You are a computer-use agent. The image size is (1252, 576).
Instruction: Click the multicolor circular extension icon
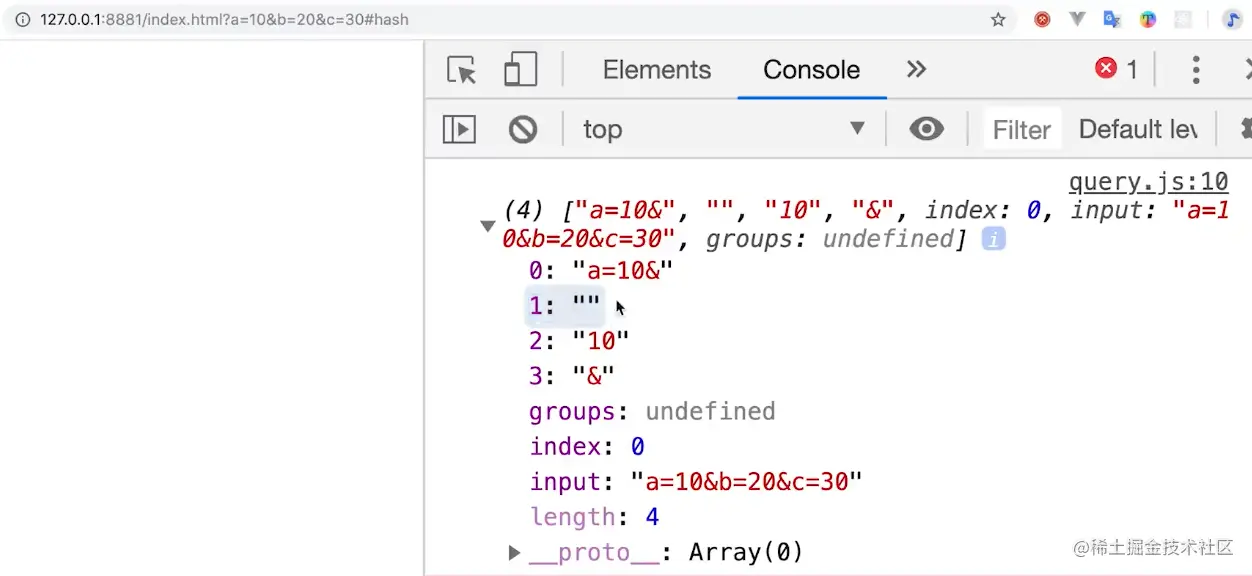1148,19
